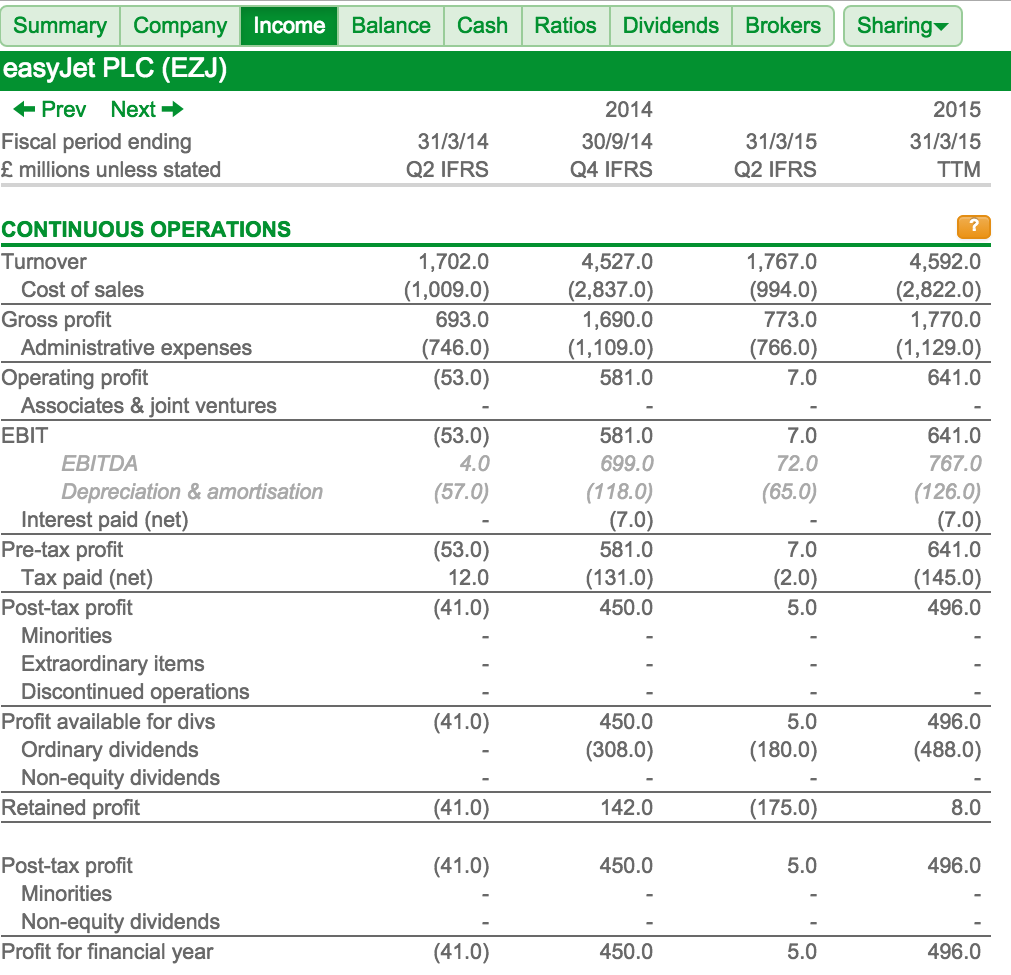The width and height of the screenshot is (1011, 975).
Task: Open the Sharing dropdown
Action: pos(902,26)
